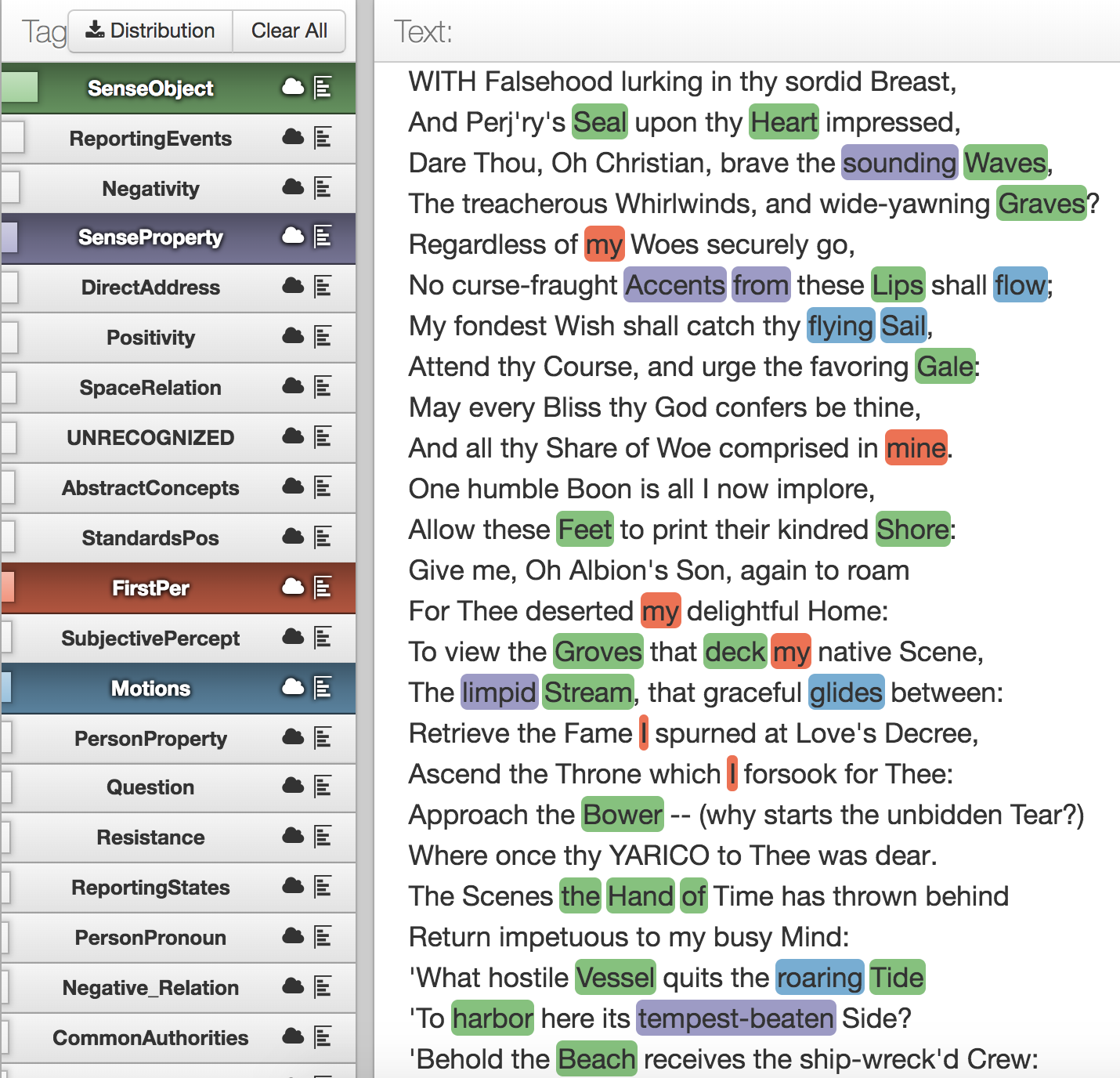
Task: Click the highlighted word 'Waves' in the text
Action: coord(1005,163)
